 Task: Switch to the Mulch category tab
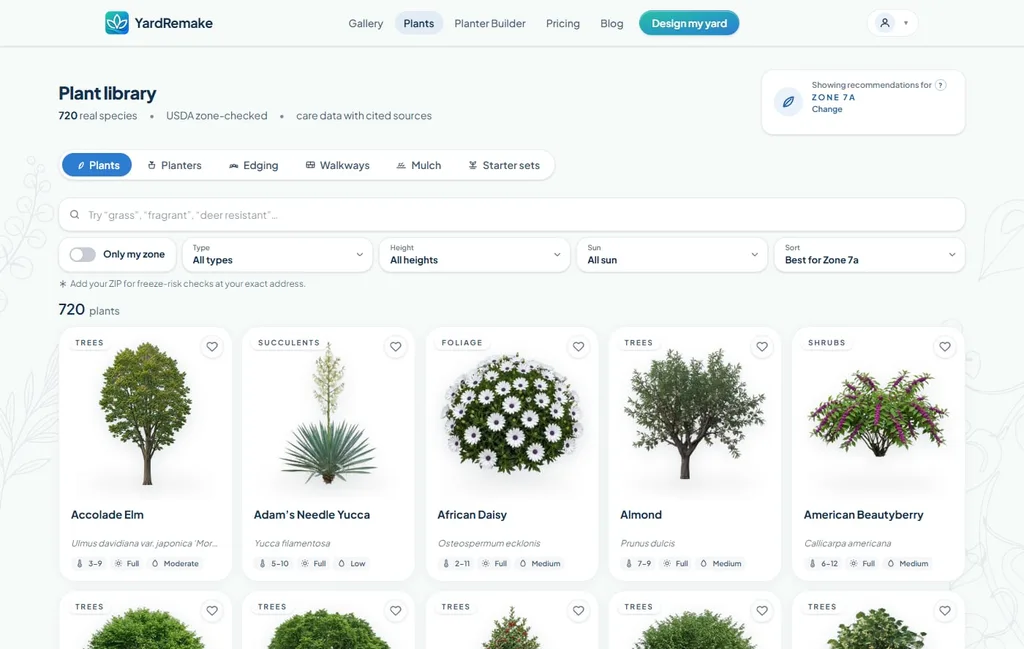(419, 165)
